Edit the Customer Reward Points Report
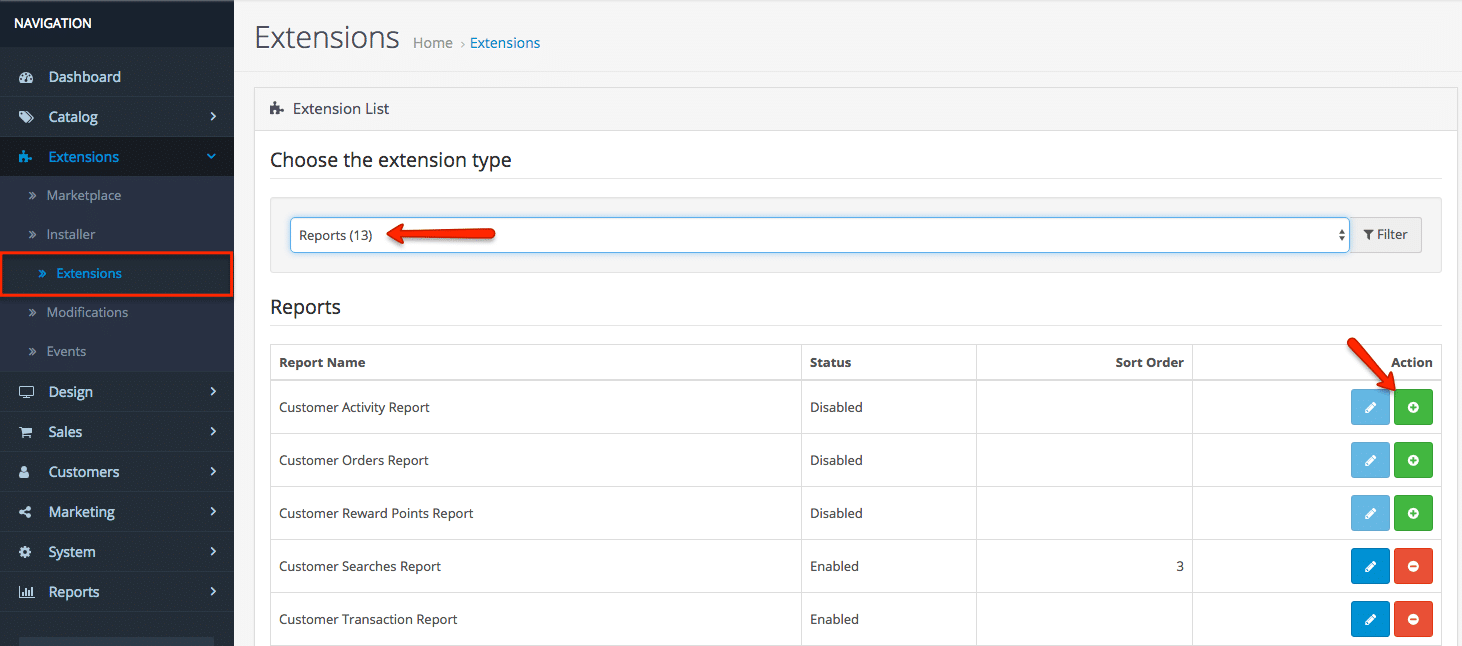The width and height of the screenshot is (1462, 646). pos(1370,513)
